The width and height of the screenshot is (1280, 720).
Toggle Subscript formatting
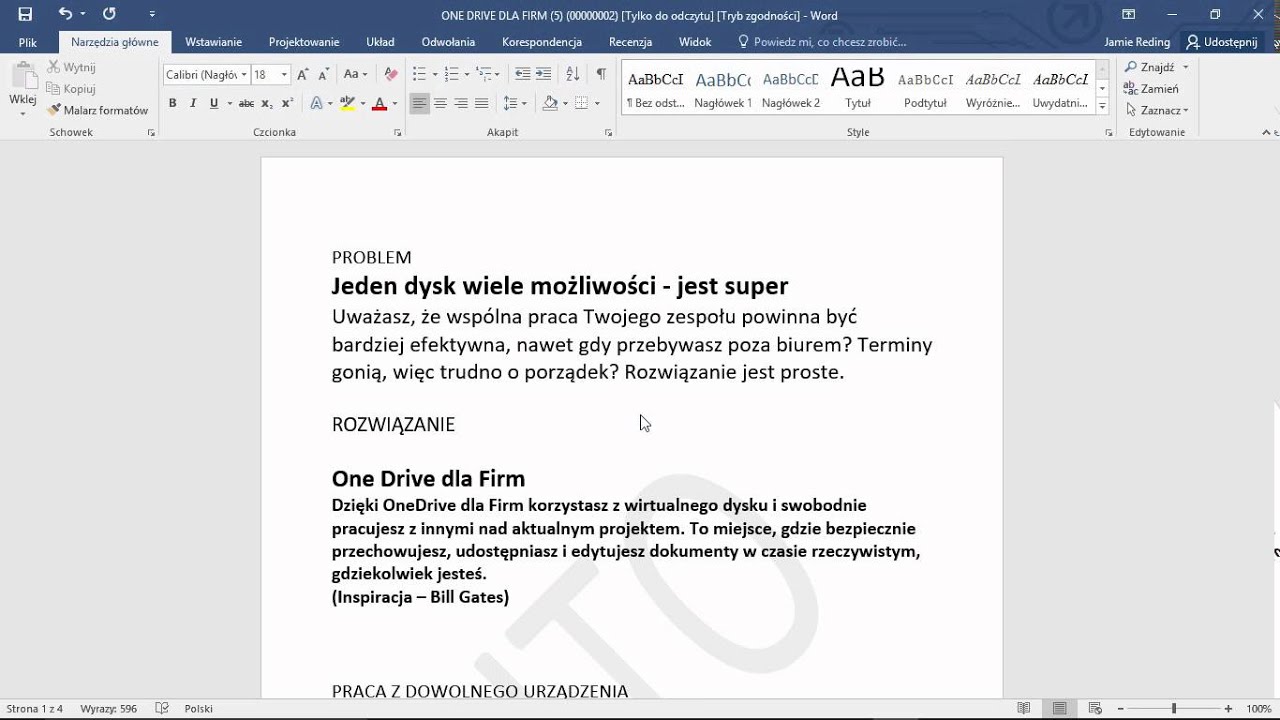pos(266,103)
